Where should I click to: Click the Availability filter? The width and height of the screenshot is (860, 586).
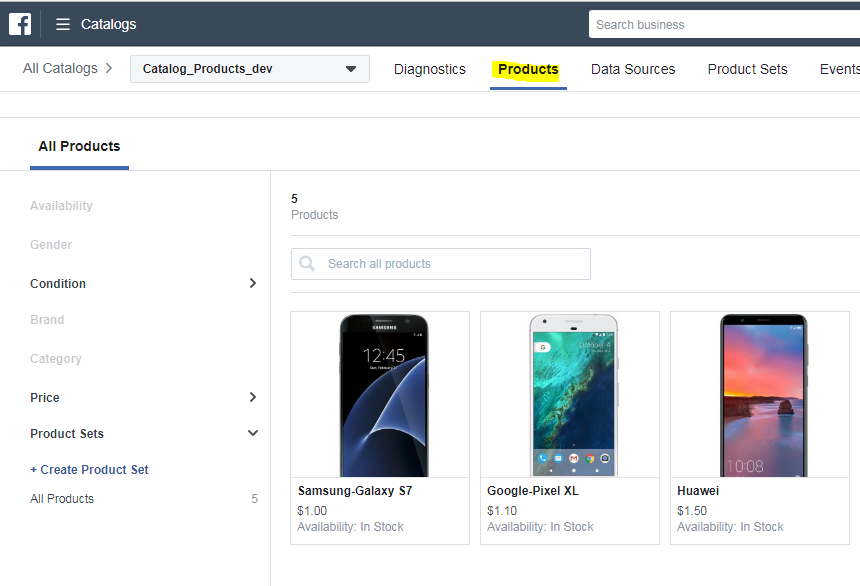tap(61, 206)
